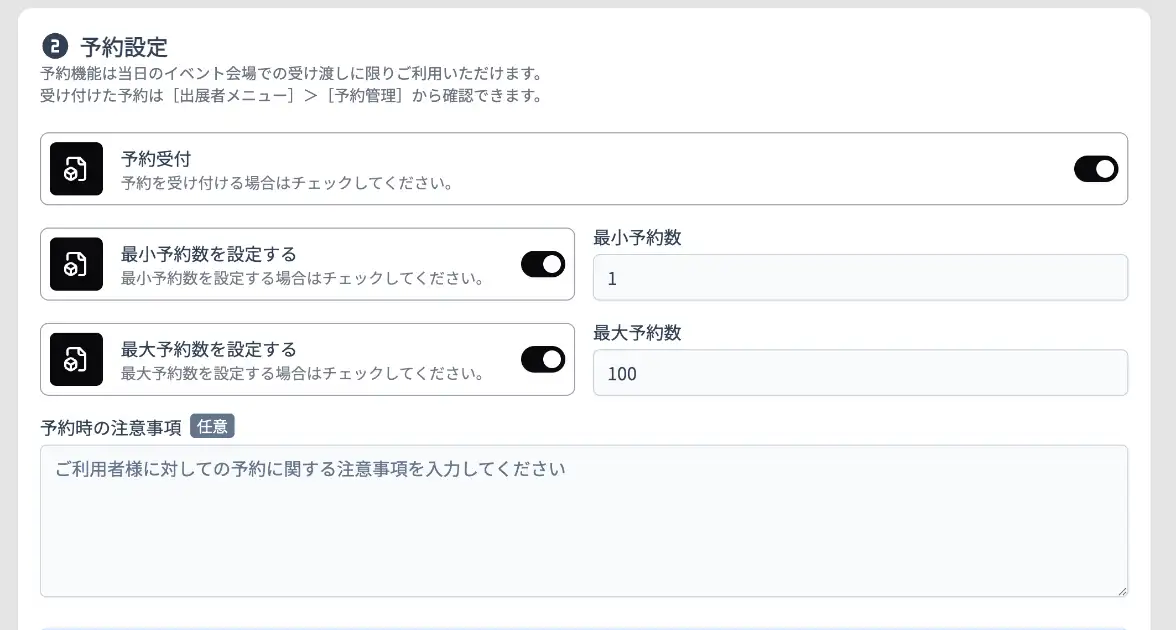
Task: Click the 最大予約数を設定する label
Action: click(209, 349)
